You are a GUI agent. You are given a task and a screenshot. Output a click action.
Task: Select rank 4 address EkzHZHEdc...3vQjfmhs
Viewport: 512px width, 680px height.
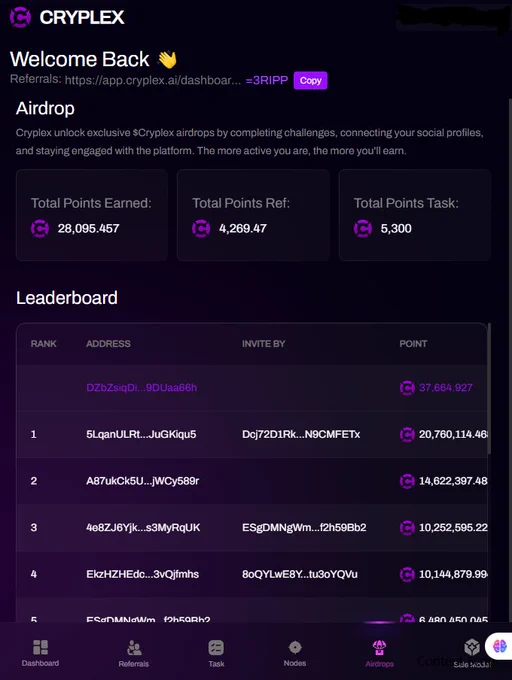pos(142,574)
